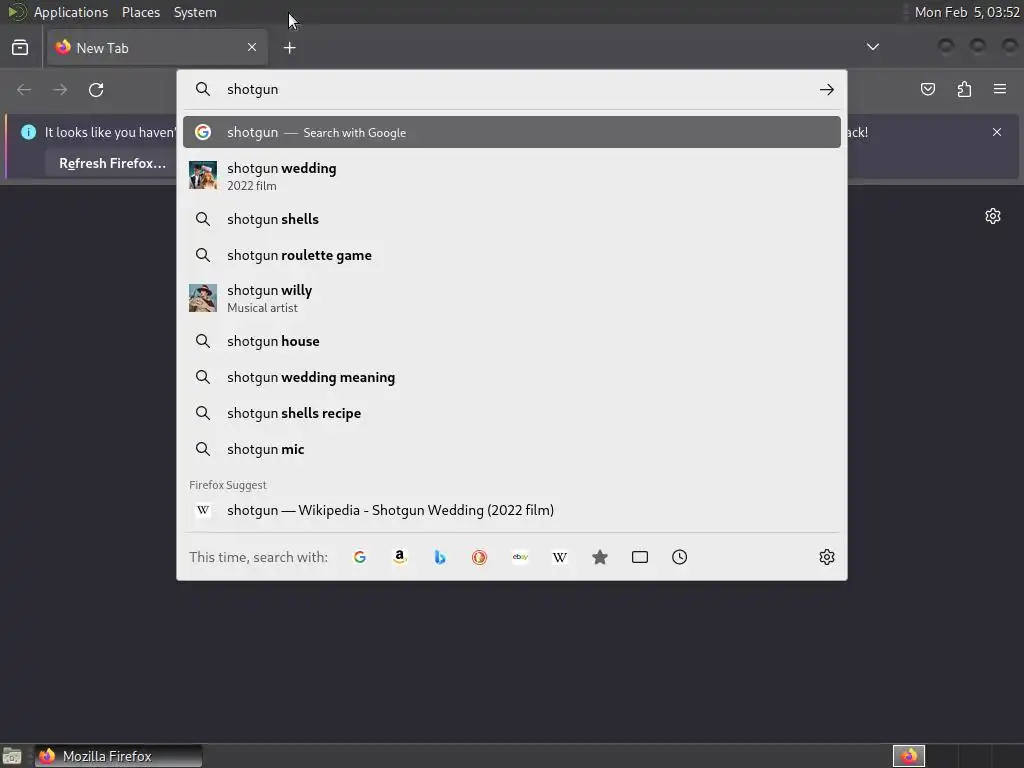Dismiss the refresh Firefox notification
Screen dimensions: 1024x768
pyautogui.click(x=997, y=132)
